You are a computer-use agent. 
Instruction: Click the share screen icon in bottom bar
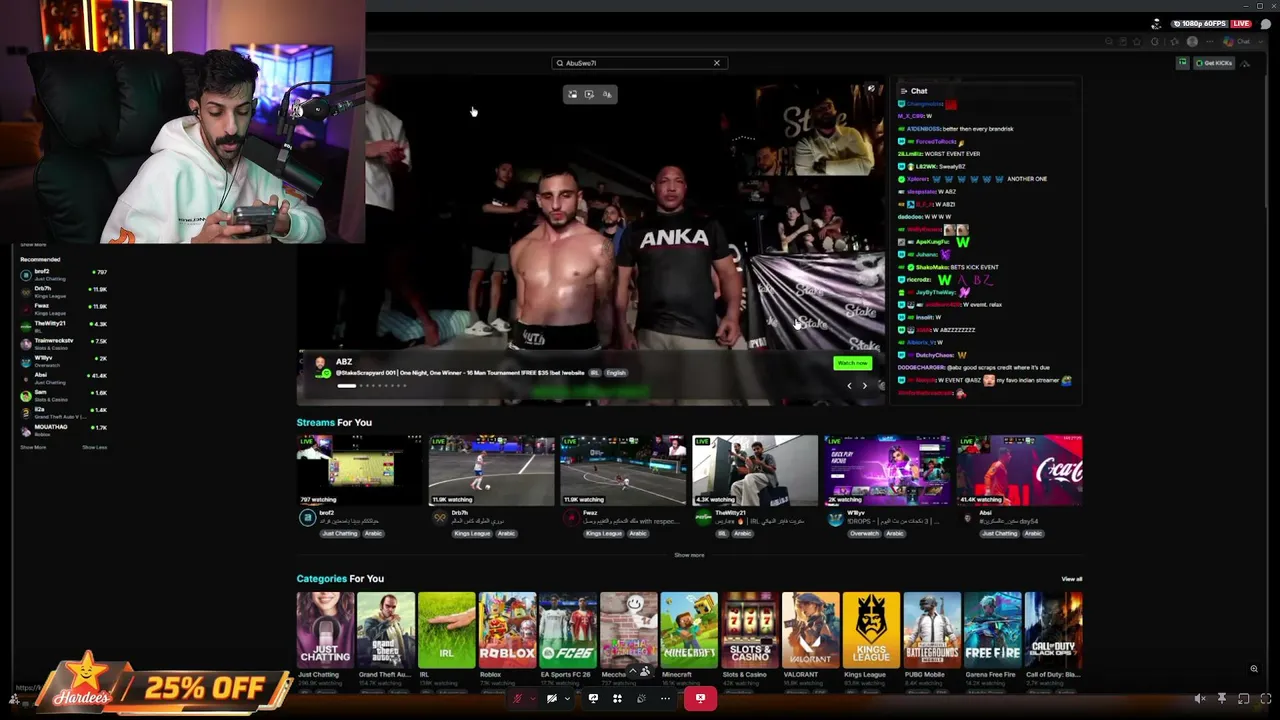593,699
